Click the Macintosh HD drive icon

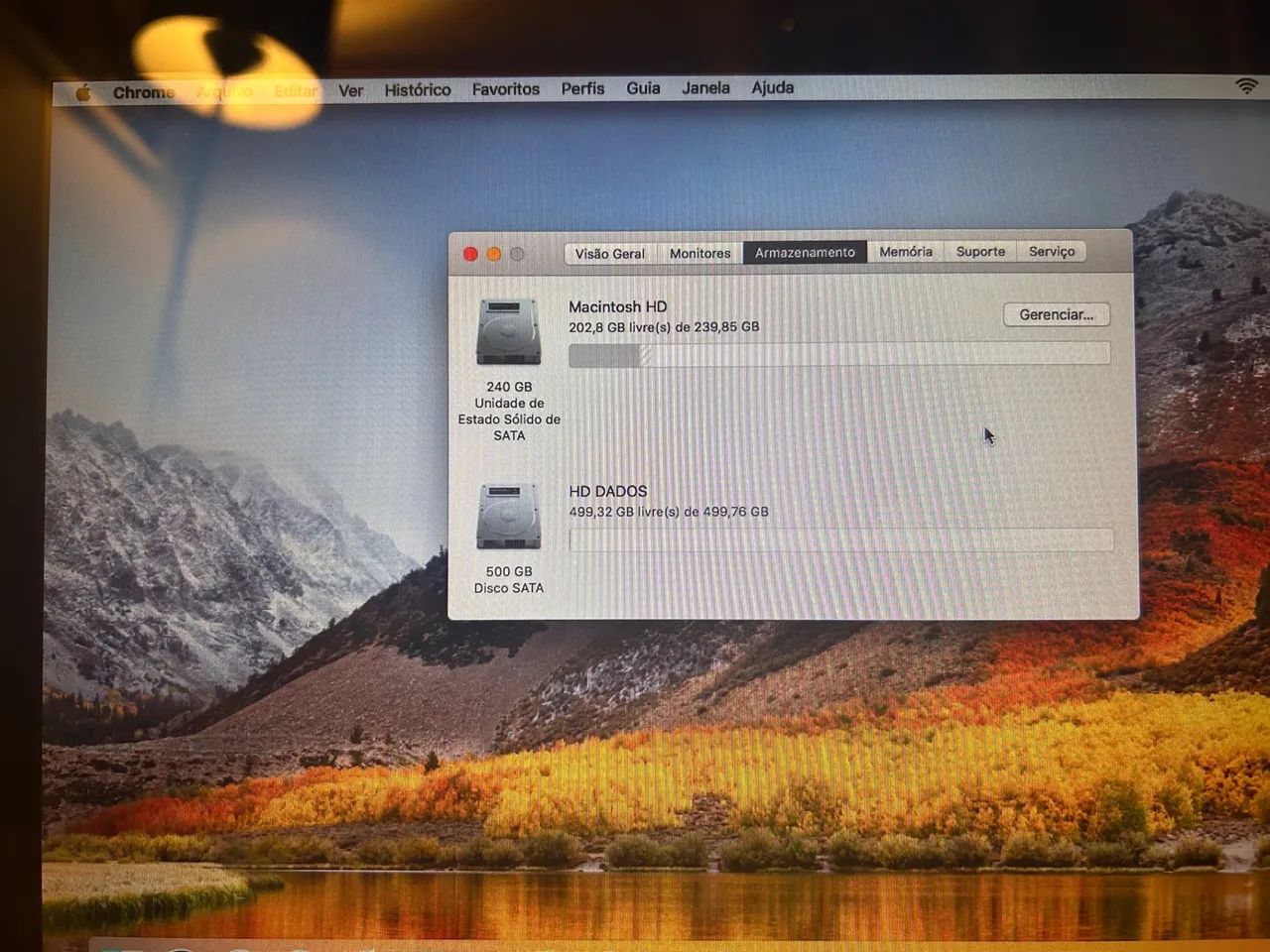508,332
